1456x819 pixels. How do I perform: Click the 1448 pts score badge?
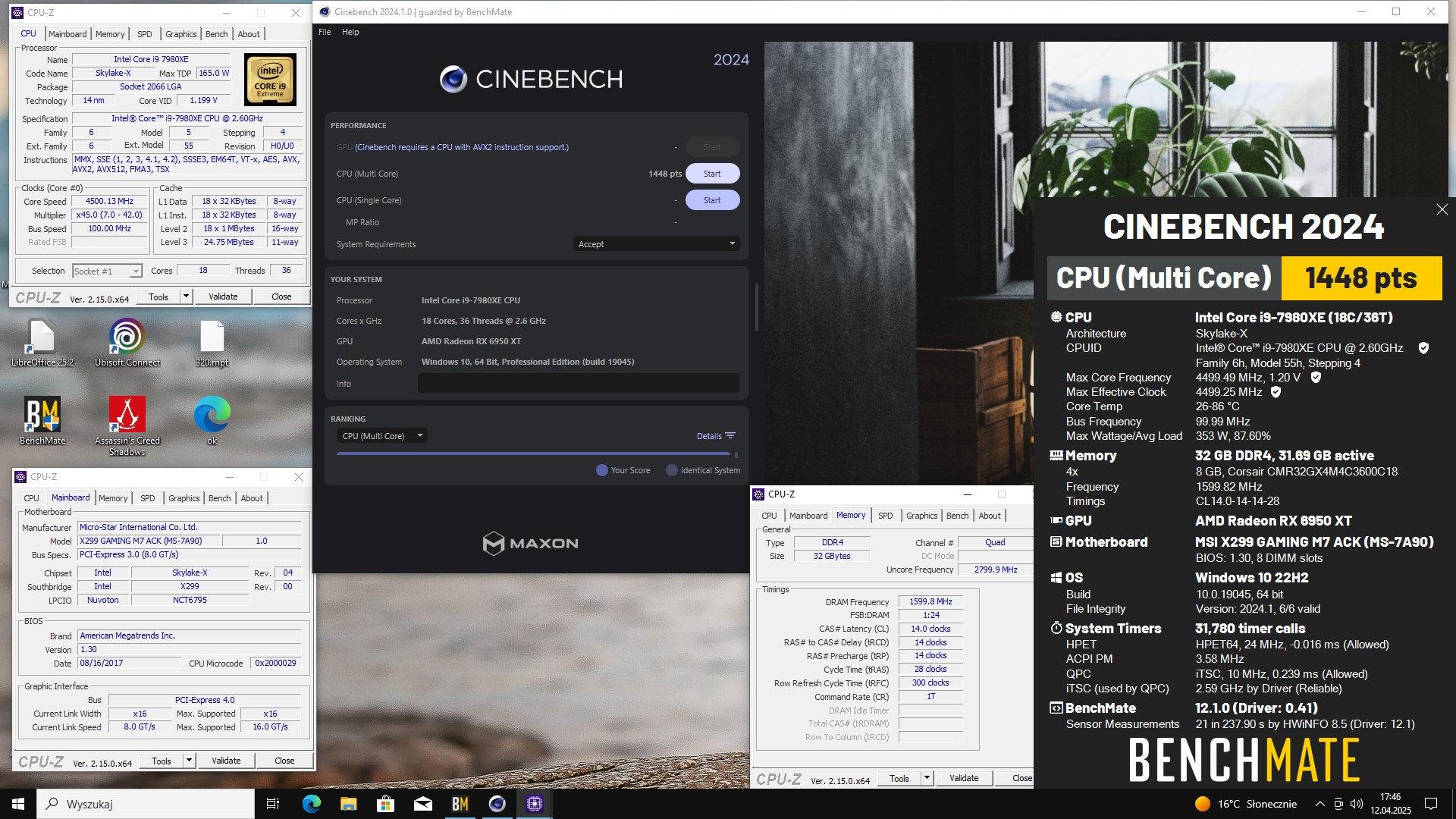coord(1361,278)
